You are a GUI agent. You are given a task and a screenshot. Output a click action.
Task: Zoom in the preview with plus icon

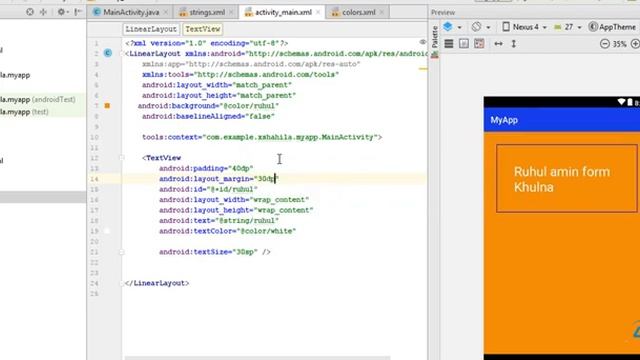[635, 44]
